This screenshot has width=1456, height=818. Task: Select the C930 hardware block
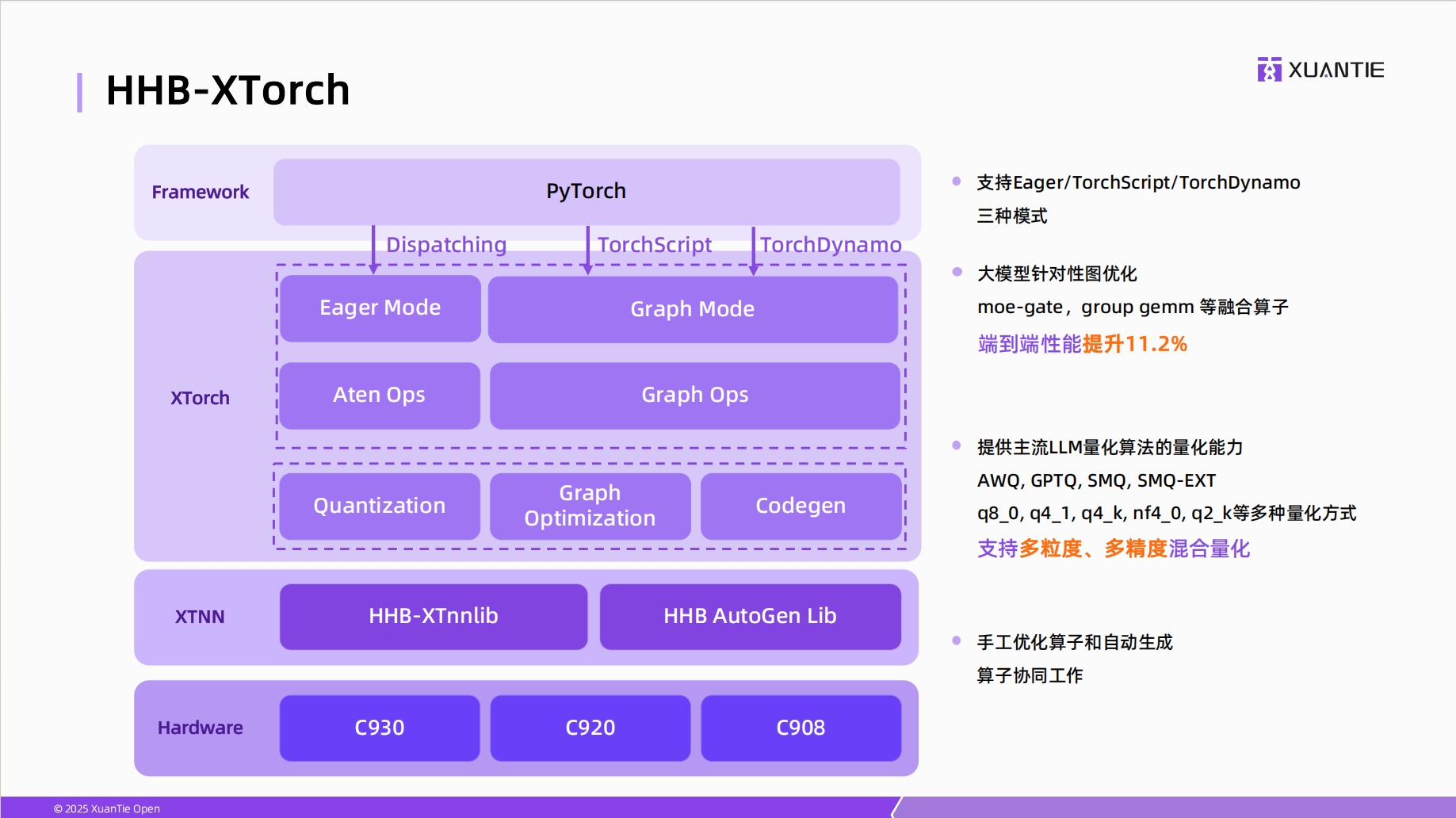pyautogui.click(x=380, y=728)
